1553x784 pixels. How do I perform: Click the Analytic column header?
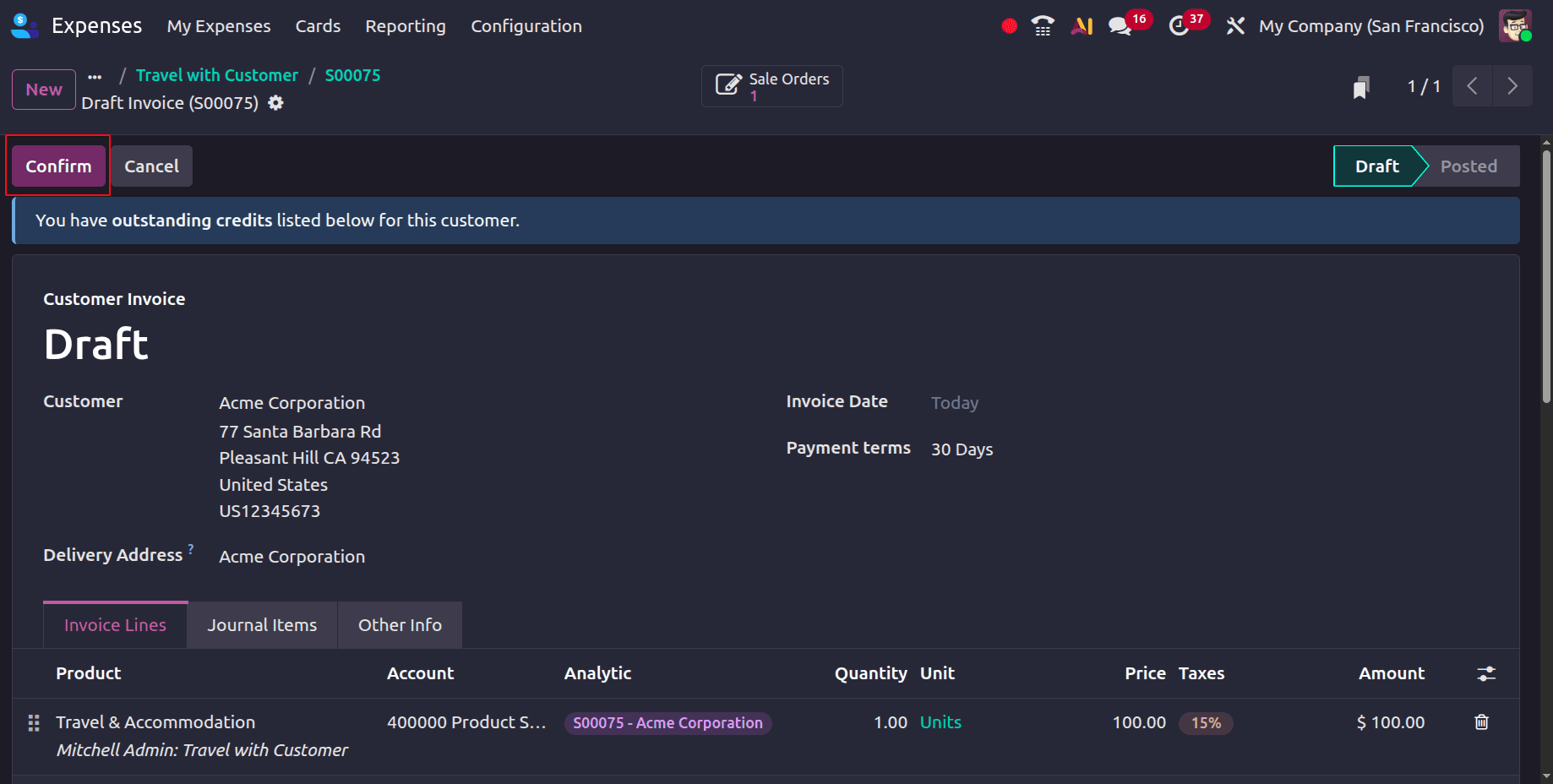598,673
